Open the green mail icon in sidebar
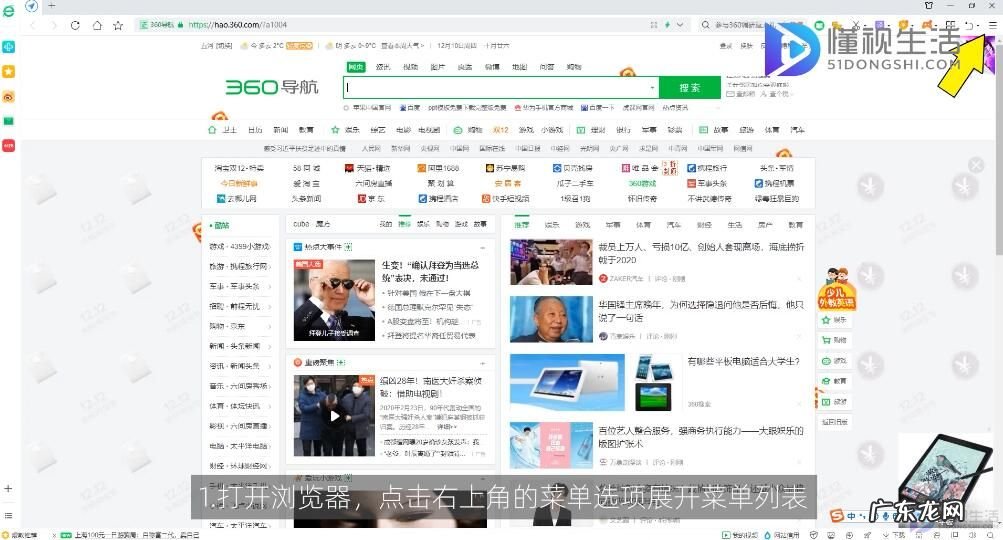This screenshot has height=540, width=1003. pyautogui.click(x=8, y=121)
